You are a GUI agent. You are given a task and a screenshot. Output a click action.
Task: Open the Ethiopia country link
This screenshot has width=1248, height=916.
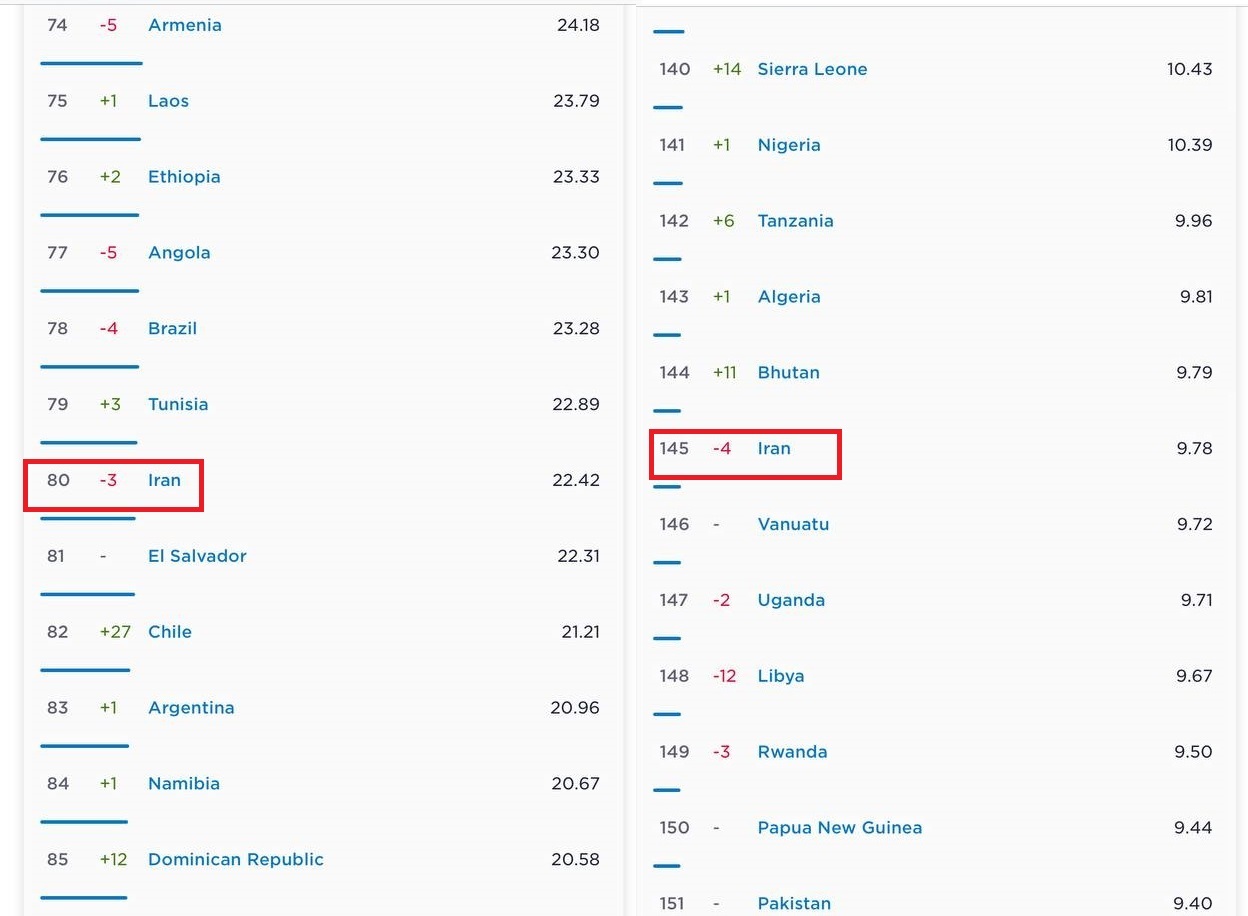tap(184, 177)
